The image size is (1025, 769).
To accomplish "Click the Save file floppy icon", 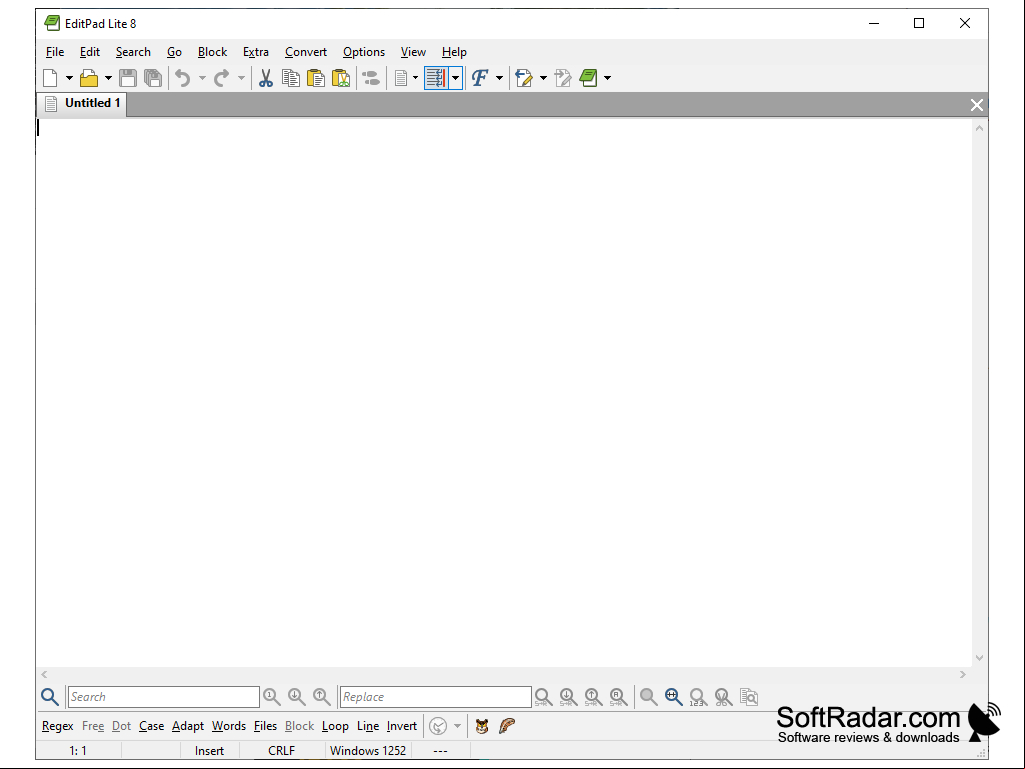I will click(x=128, y=78).
